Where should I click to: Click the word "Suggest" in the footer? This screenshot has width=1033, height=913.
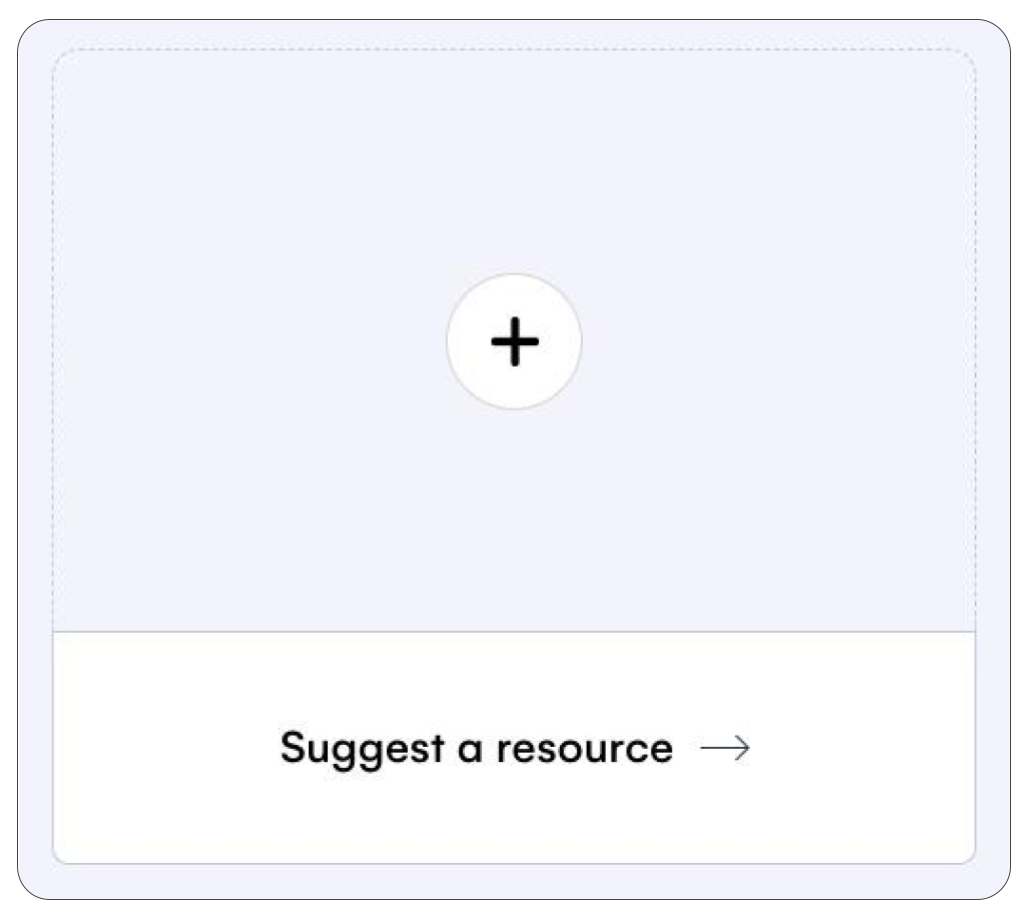362,749
